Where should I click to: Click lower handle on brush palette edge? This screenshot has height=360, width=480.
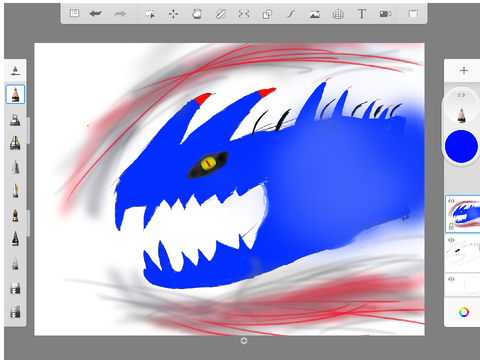(x=28, y=223)
